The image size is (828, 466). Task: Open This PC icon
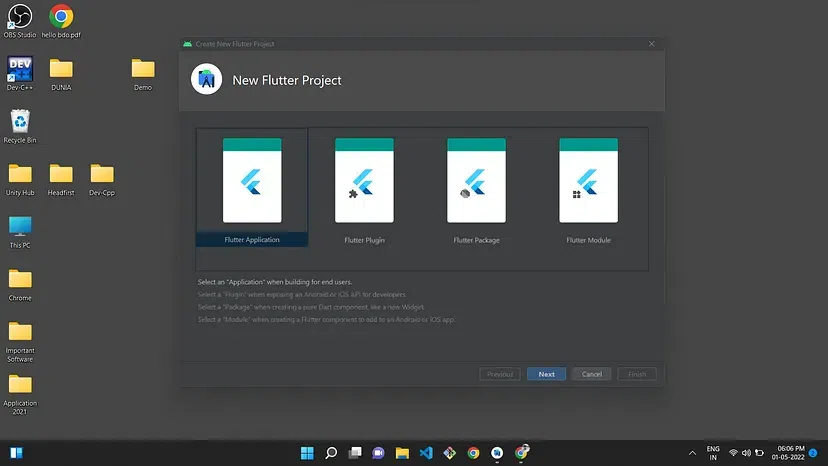pos(20,231)
